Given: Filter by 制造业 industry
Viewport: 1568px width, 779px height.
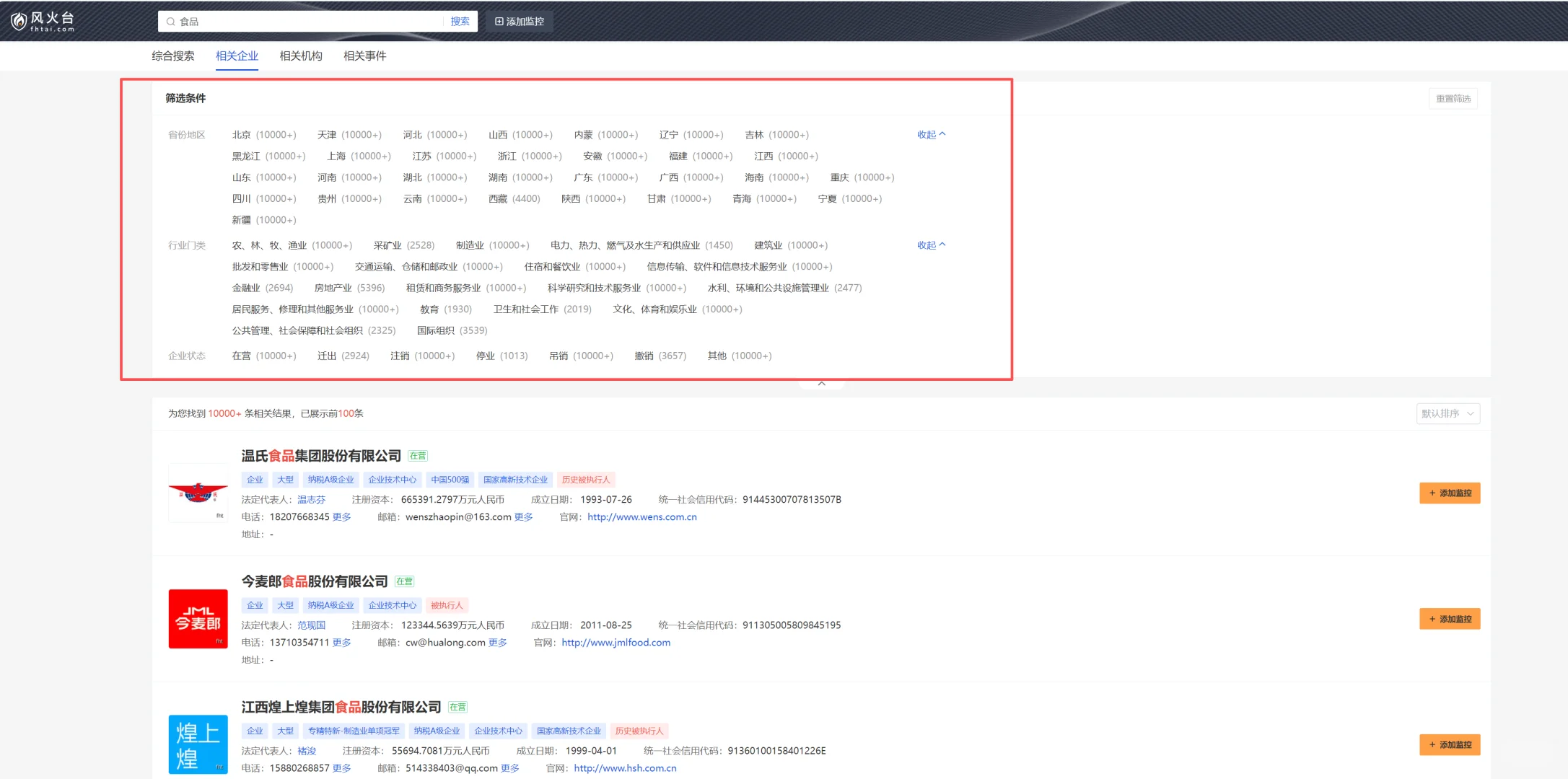Looking at the screenshot, I should (470, 245).
